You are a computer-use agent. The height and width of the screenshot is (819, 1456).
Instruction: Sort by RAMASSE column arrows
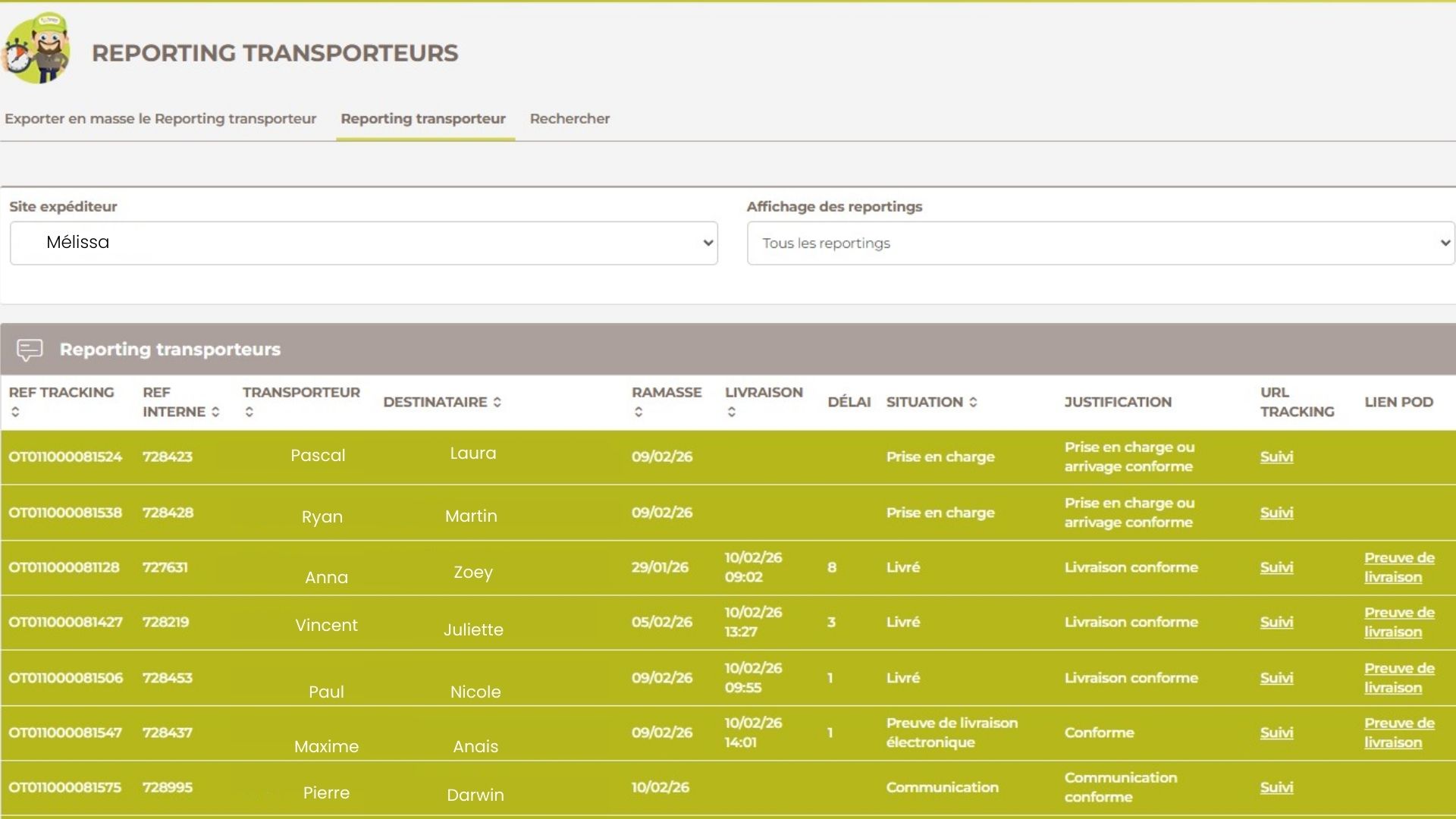click(x=639, y=412)
